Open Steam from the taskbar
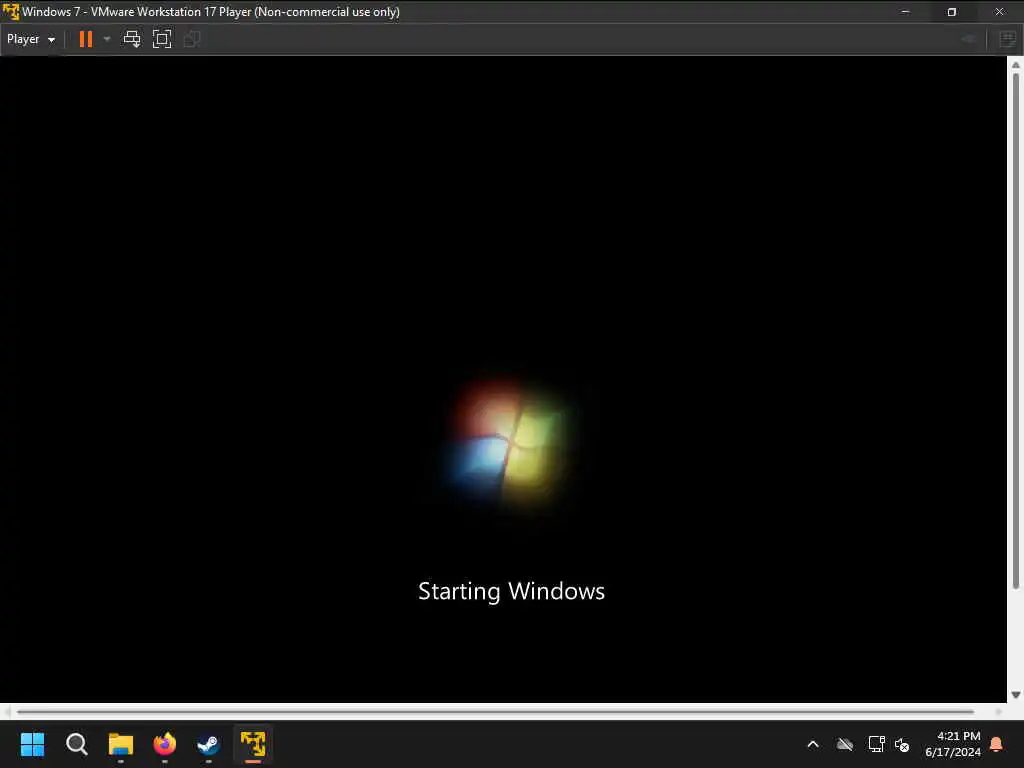Image resolution: width=1024 pixels, height=768 pixels. click(x=208, y=744)
